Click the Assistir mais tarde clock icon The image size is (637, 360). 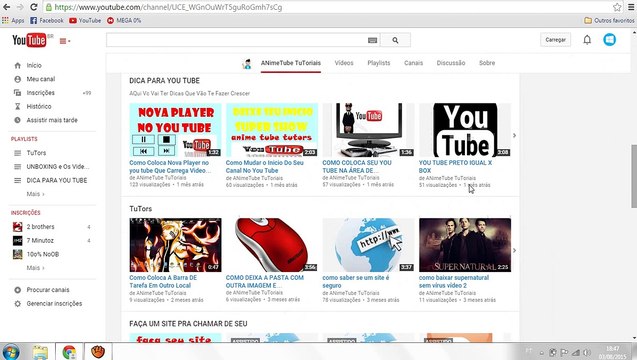(x=17, y=120)
